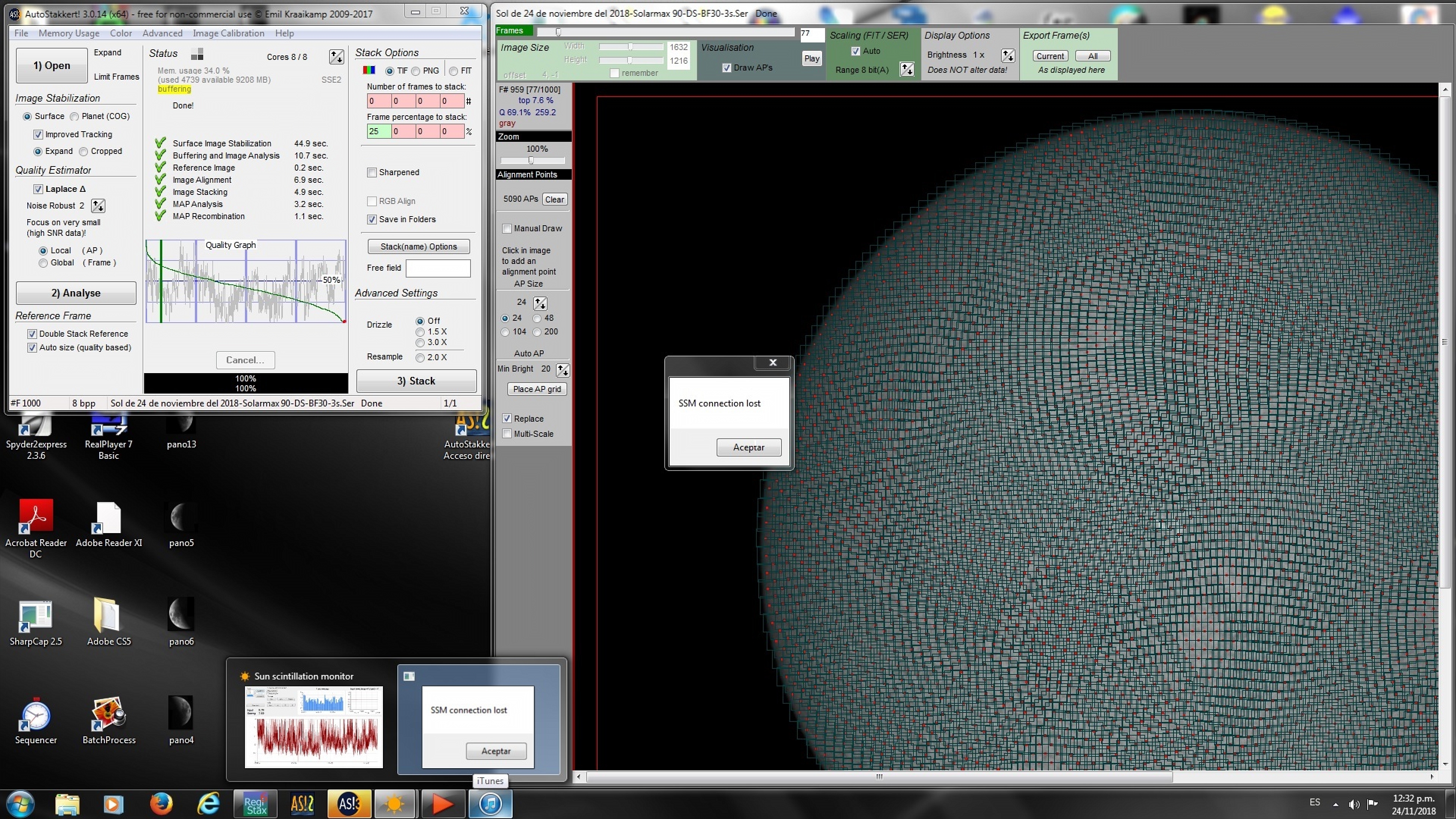Click the Zoom 100% slider

[x=533, y=161]
